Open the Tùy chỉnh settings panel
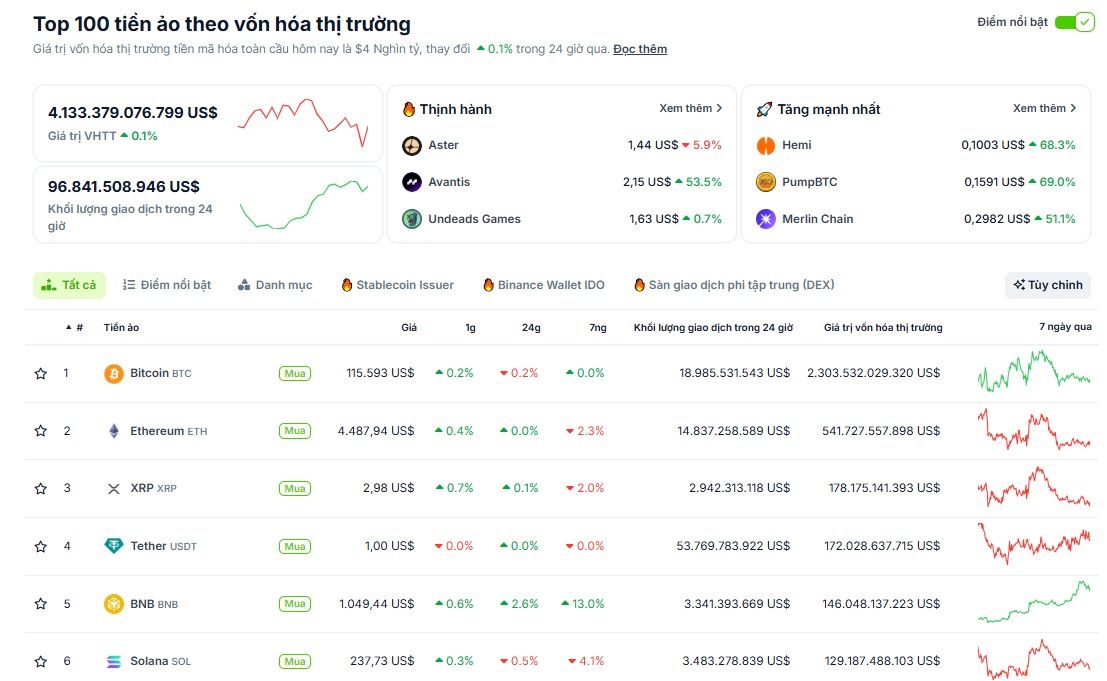 1047,285
